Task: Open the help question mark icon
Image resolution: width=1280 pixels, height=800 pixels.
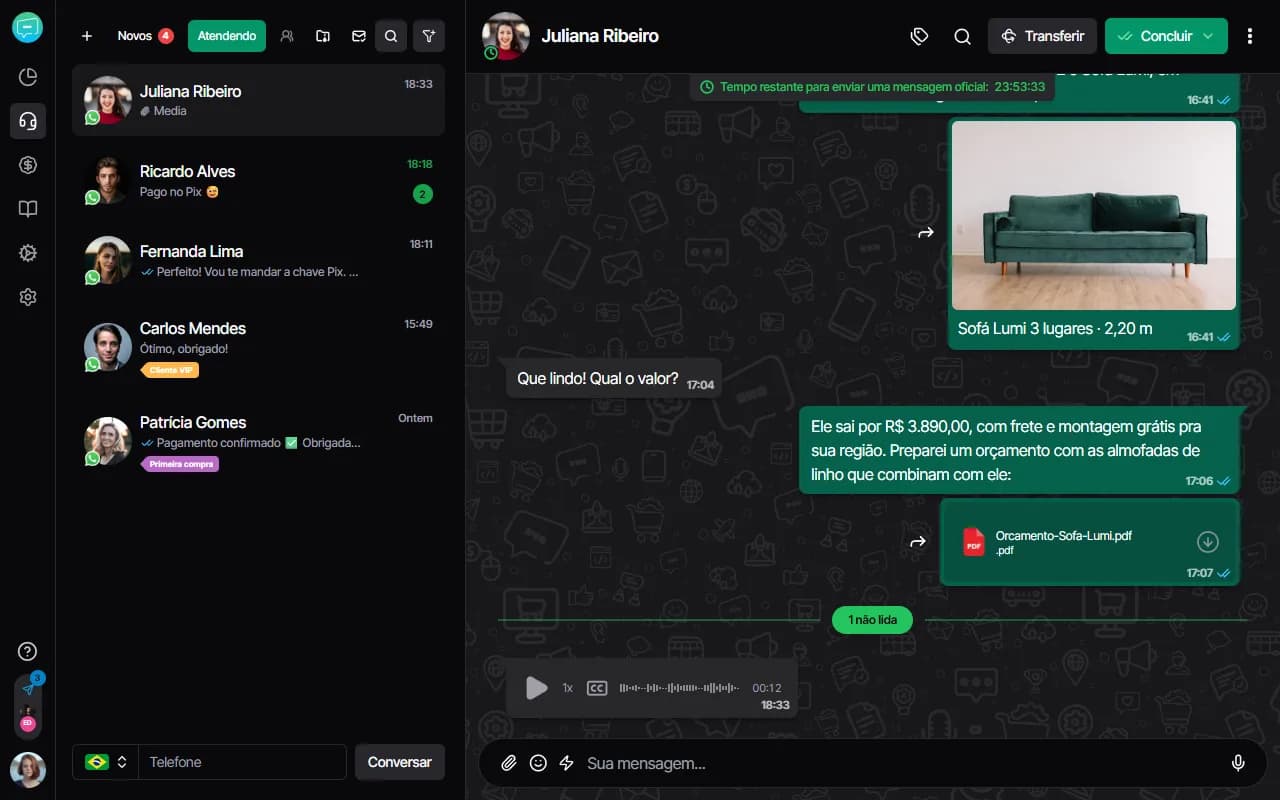Action: pyautogui.click(x=28, y=652)
